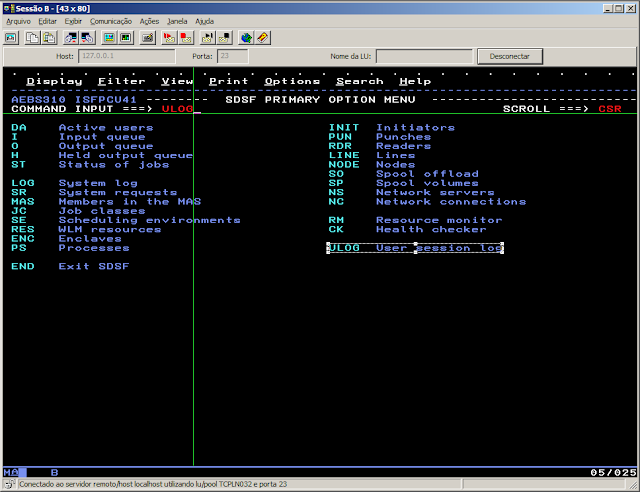Open the SDSF Search action bar menu
The height and width of the screenshot is (492, 640).
(x=360, y=81)
